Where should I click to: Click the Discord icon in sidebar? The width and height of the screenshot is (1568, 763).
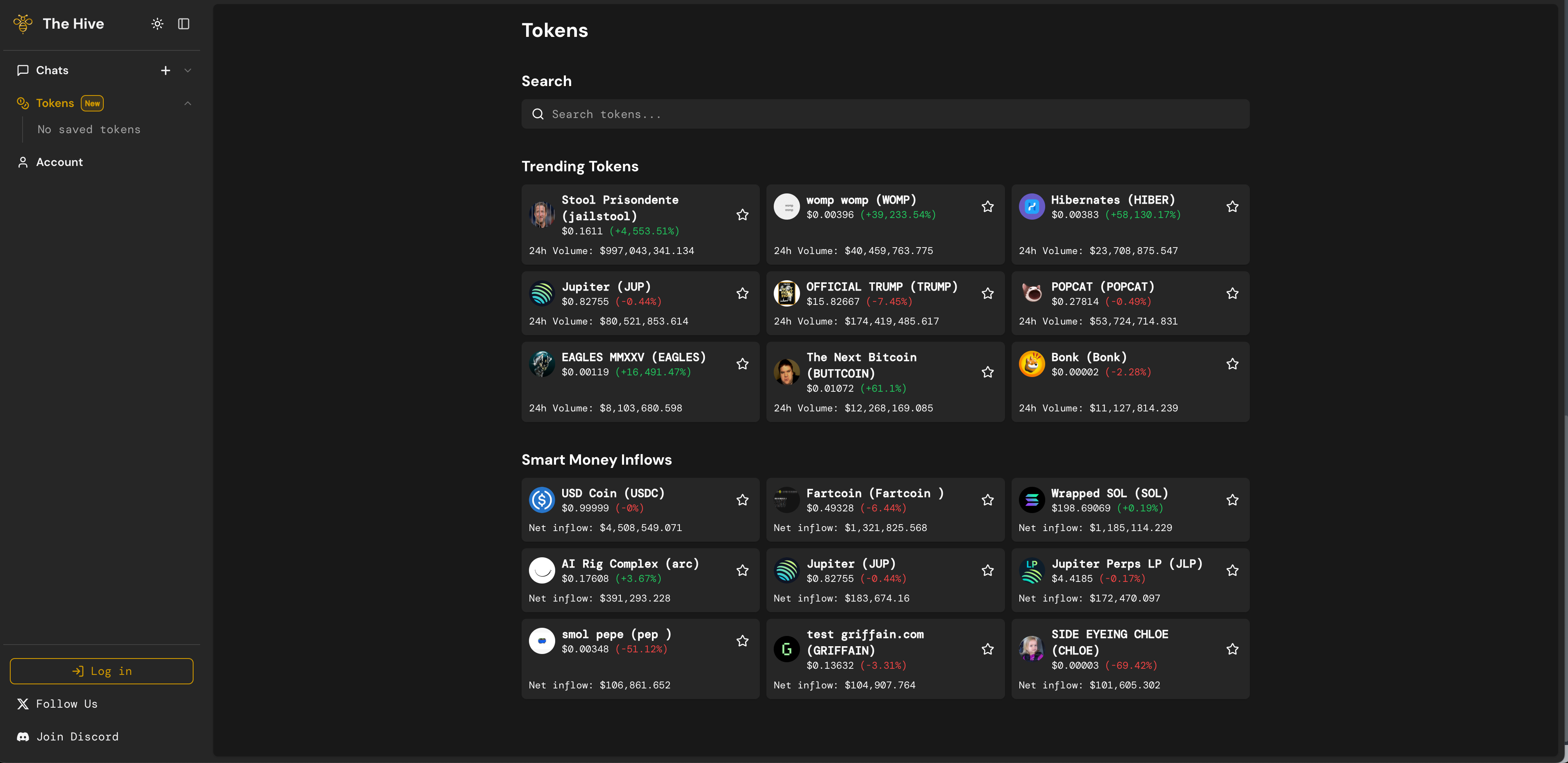[x=23, y=737]
